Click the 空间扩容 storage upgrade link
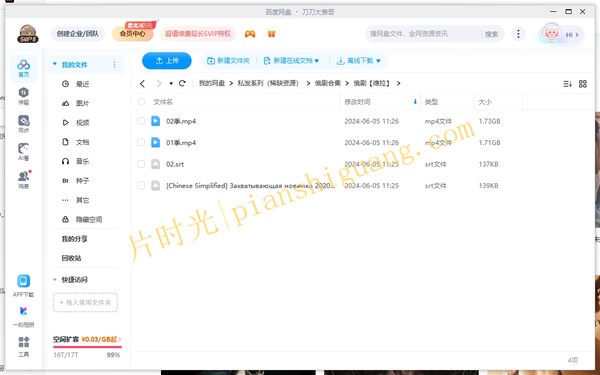 pos(87,339)
